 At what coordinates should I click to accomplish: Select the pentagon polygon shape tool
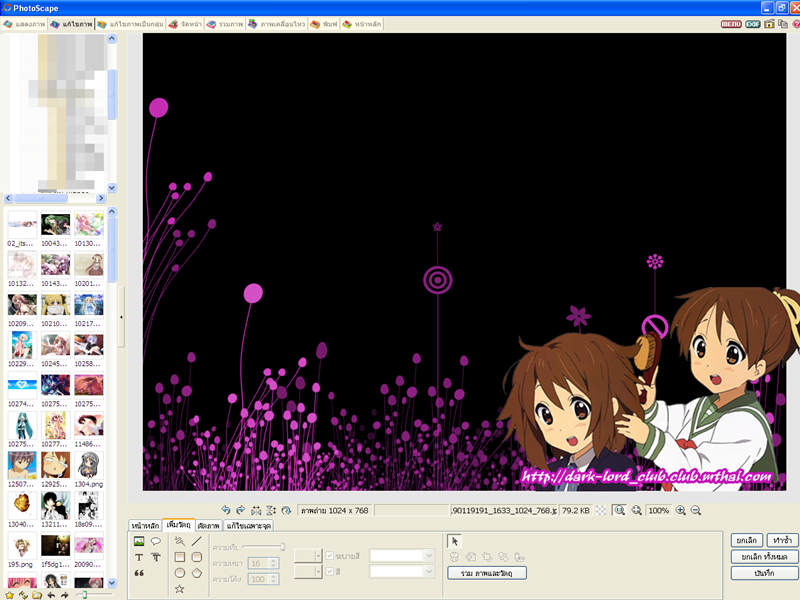196,573
